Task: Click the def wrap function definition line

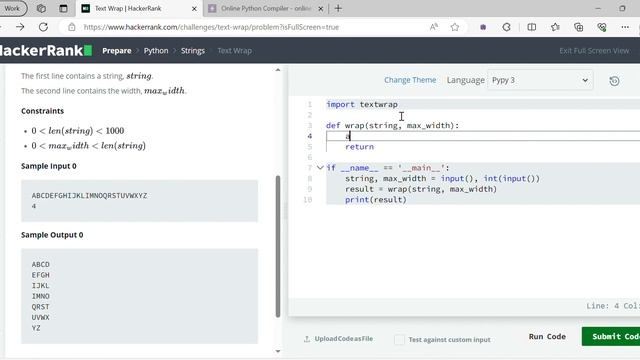Action: coord(393,126)
